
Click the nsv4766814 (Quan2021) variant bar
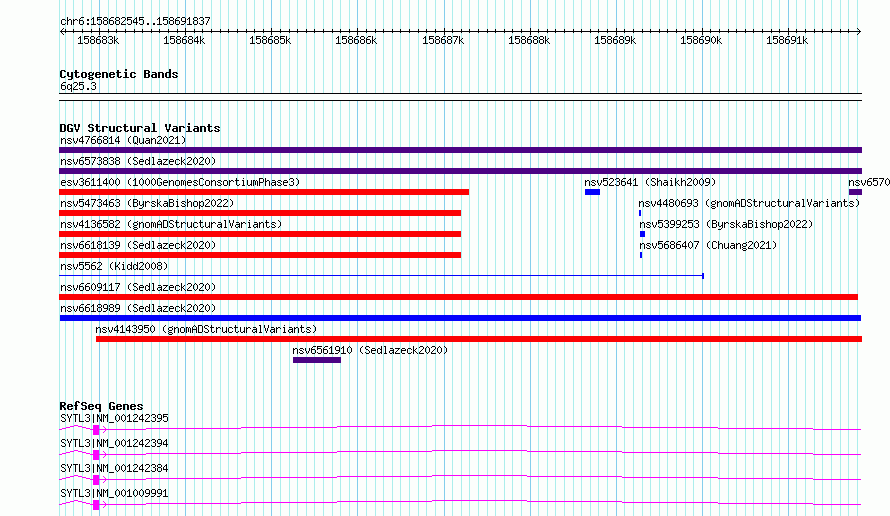point(460,150)
